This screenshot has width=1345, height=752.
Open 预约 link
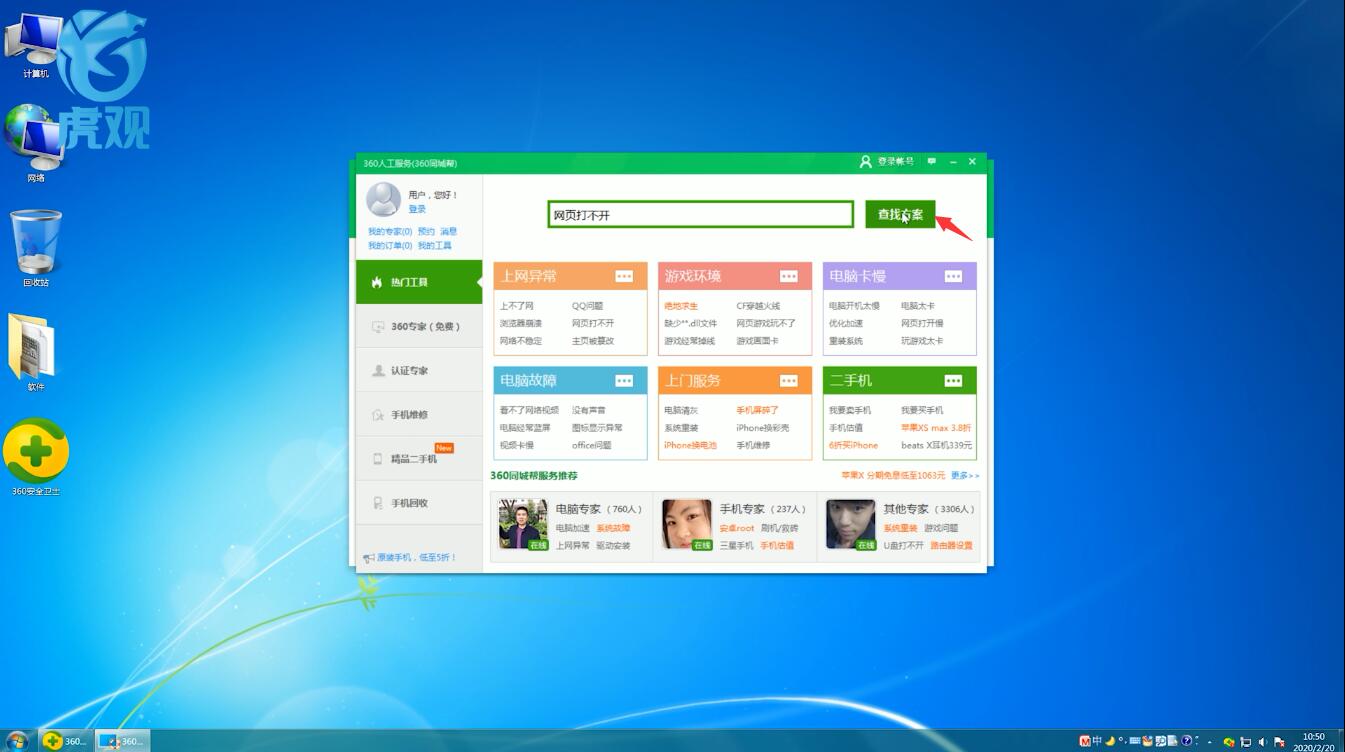426,231
